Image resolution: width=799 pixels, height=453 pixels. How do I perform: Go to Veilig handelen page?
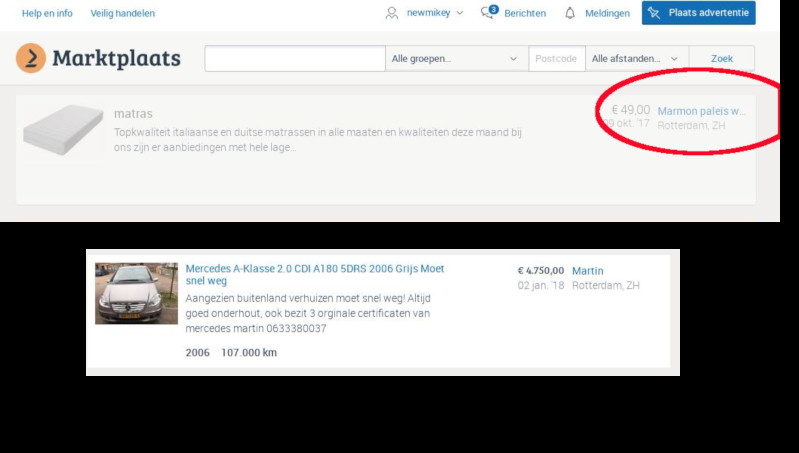coord(123,13)
